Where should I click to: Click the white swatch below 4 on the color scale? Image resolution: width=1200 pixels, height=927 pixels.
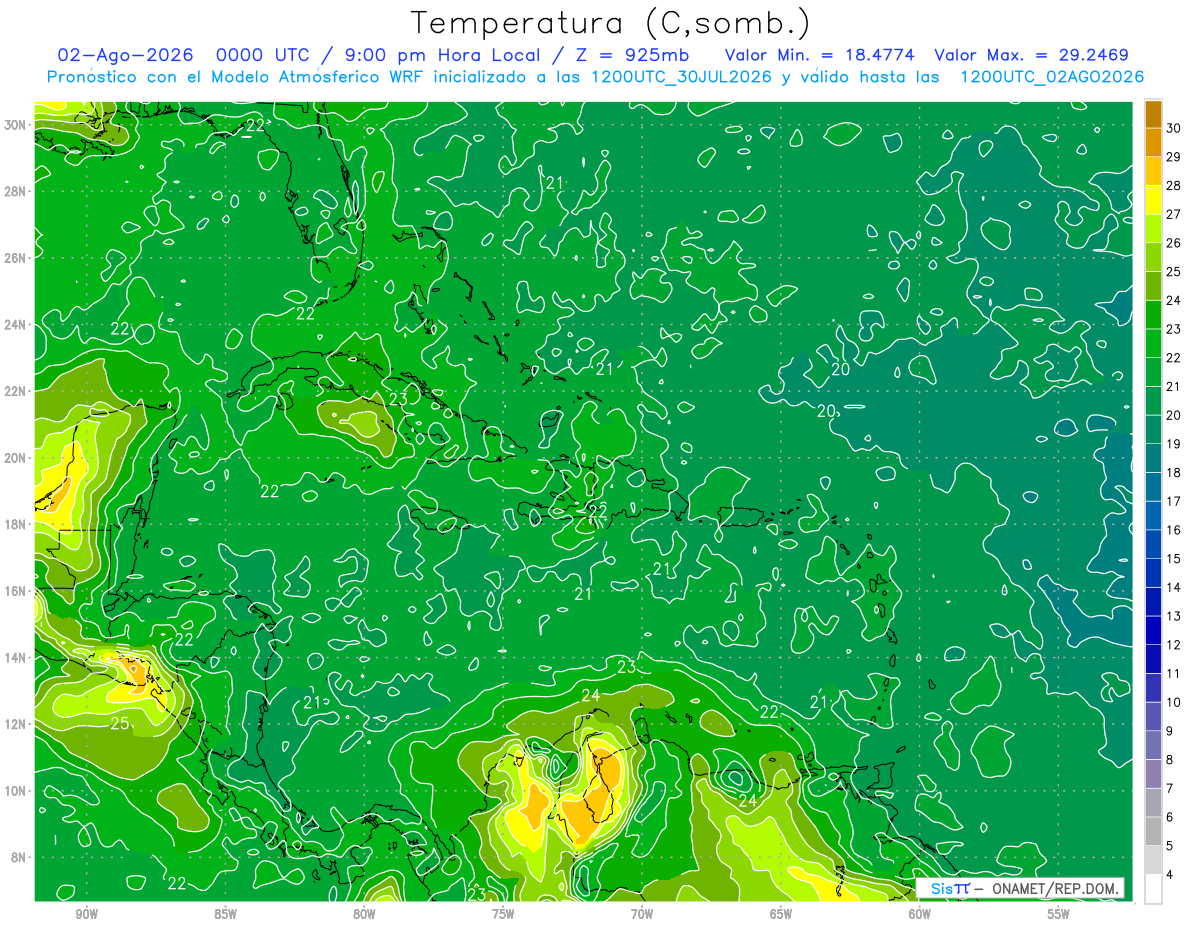coord(1153,889)
